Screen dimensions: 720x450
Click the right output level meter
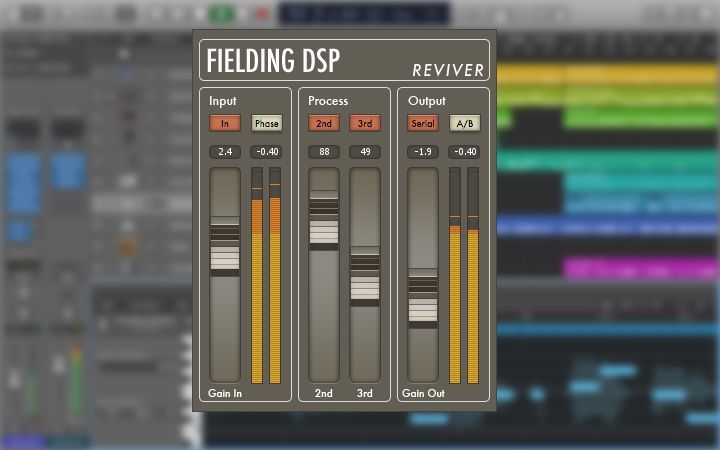473,276
